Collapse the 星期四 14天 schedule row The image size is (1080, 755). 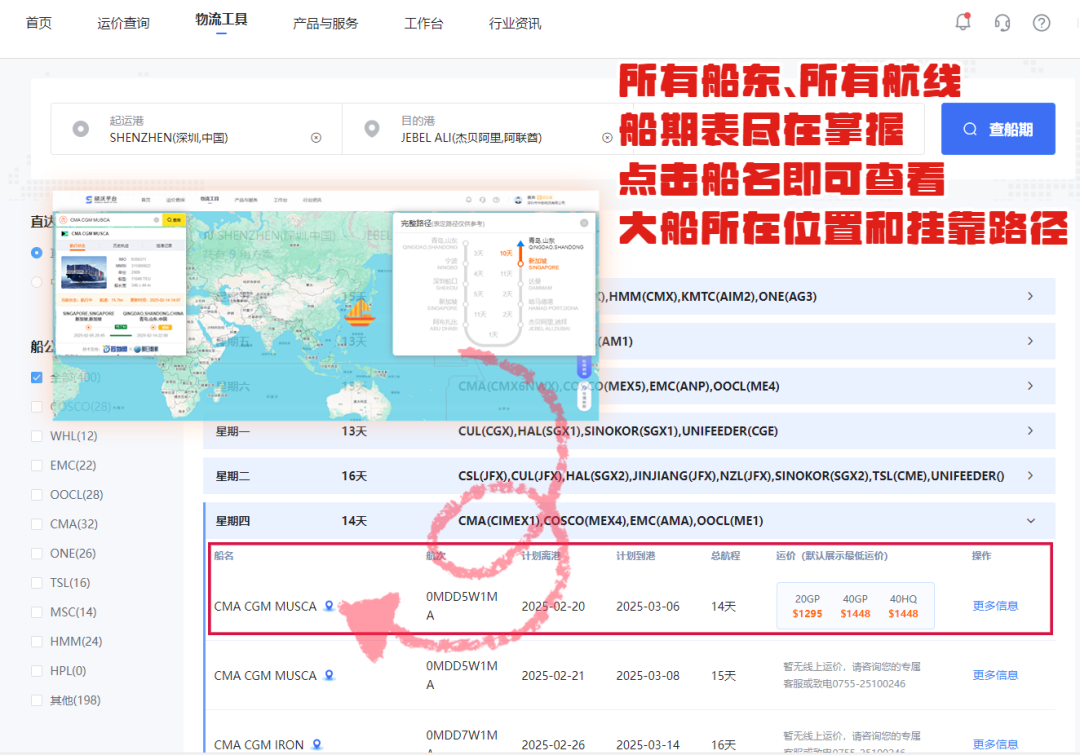pyautogui.click(x=629, y=520)
